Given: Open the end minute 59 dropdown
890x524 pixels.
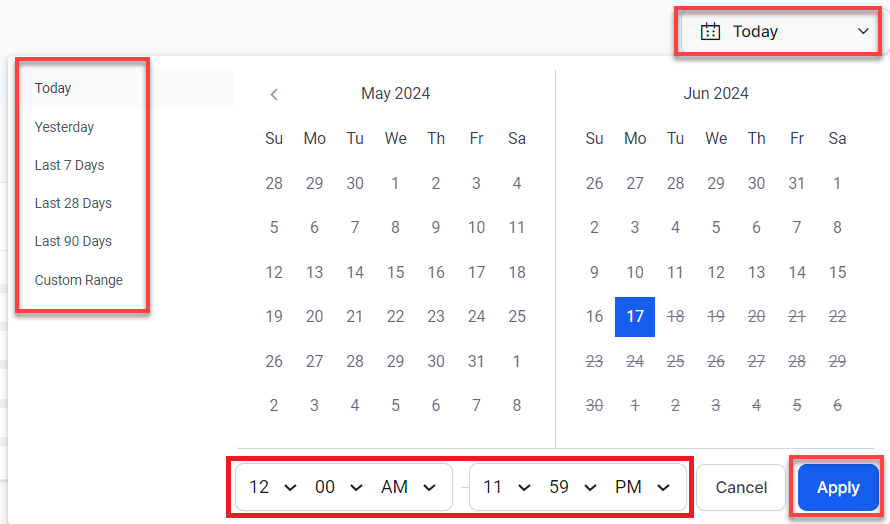Looking at the screenshot, I should (572, 488).
